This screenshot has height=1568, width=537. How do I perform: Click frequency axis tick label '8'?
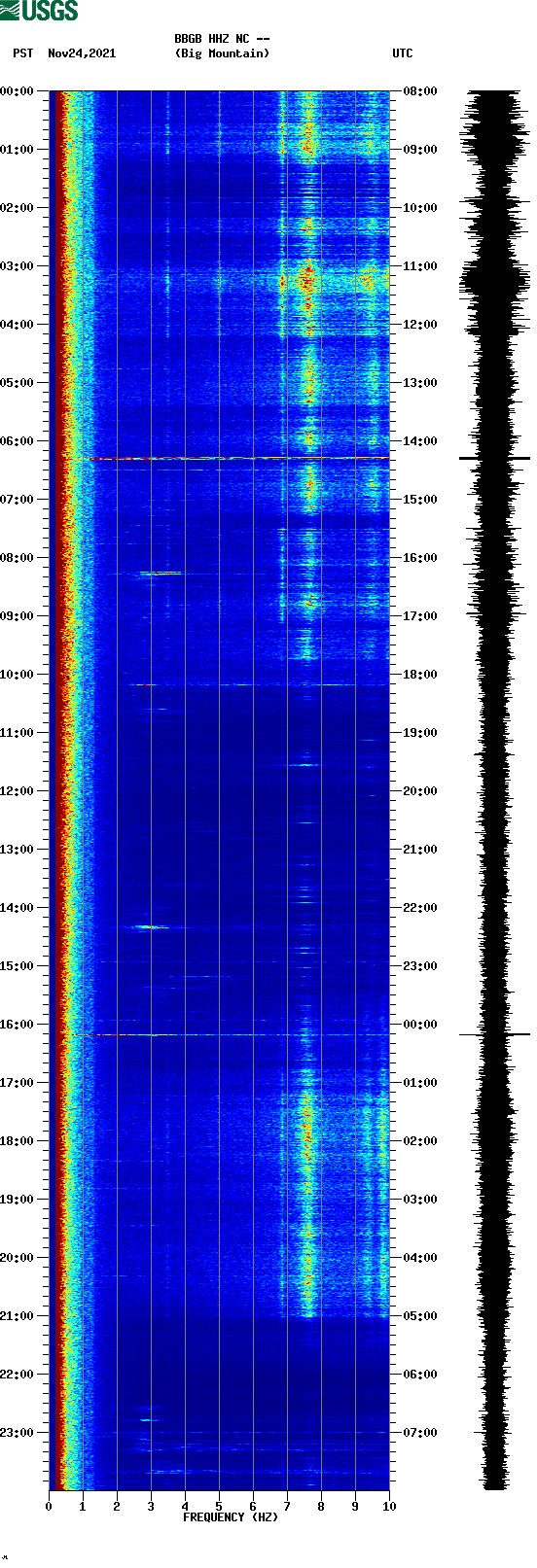tap(321, 1507)
